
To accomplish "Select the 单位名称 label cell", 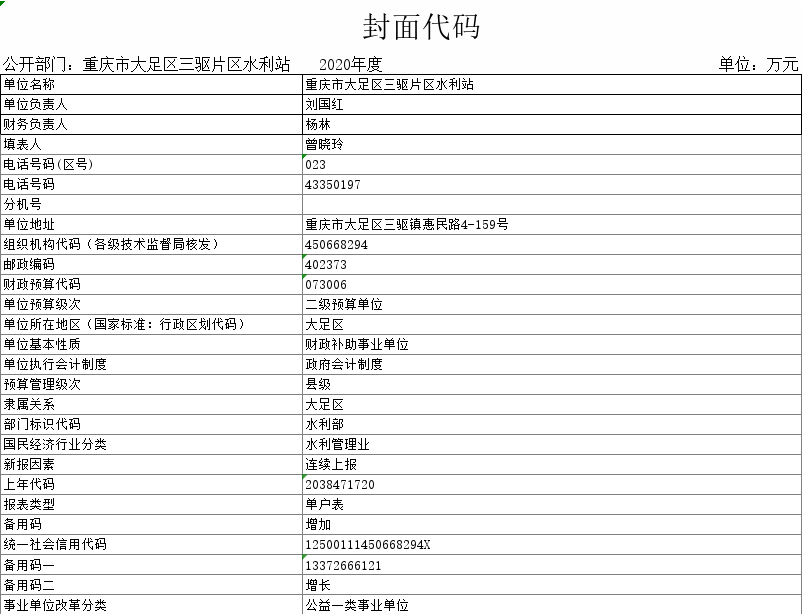I will (x=152, y=84).
